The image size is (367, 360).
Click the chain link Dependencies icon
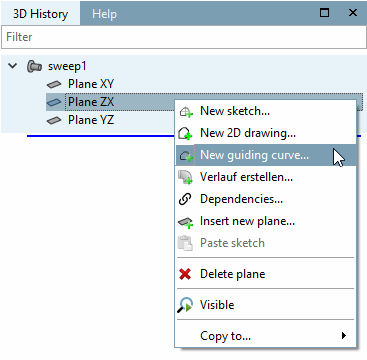point(185,199)
